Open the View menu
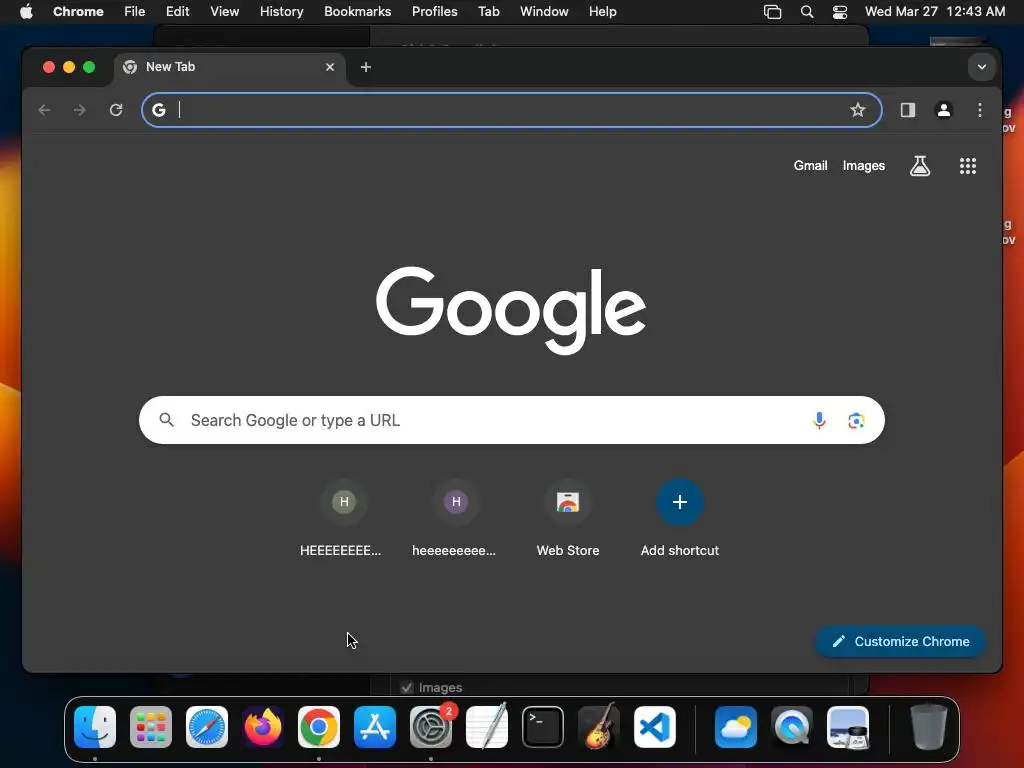The height and width of the screenshot is (768, 1024). (x=224, y=12)
